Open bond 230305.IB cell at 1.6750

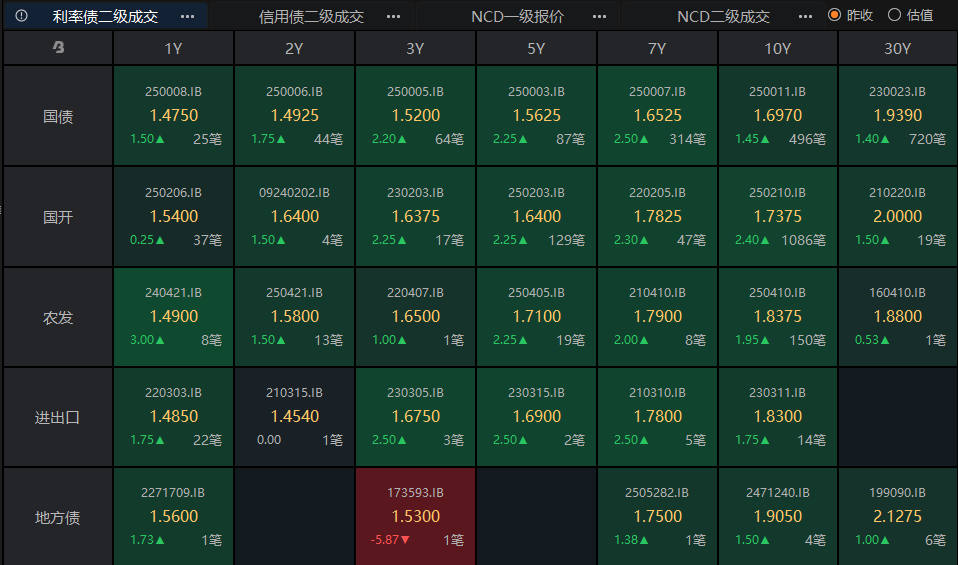coord(415,417)
